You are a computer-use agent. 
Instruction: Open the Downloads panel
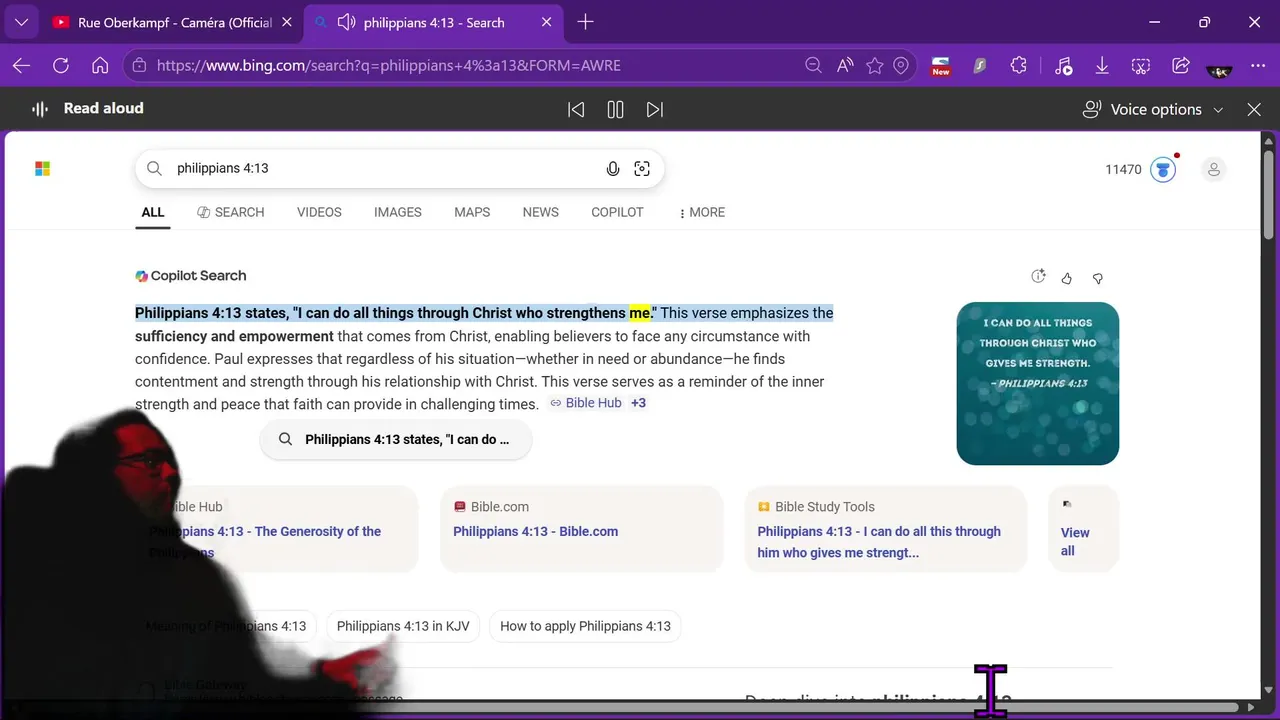(x=1102, y=65)
